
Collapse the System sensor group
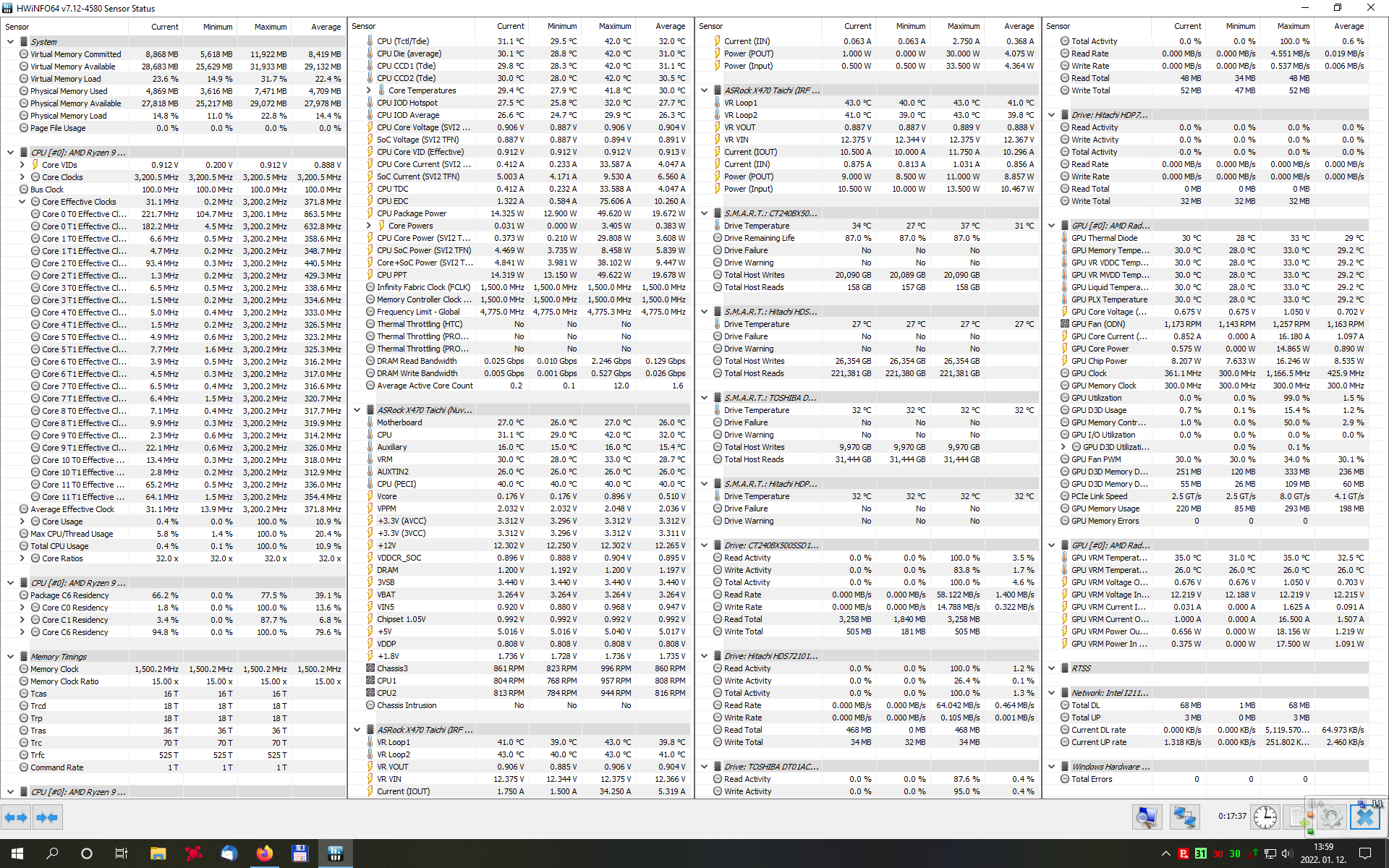[x=10, y=42]
